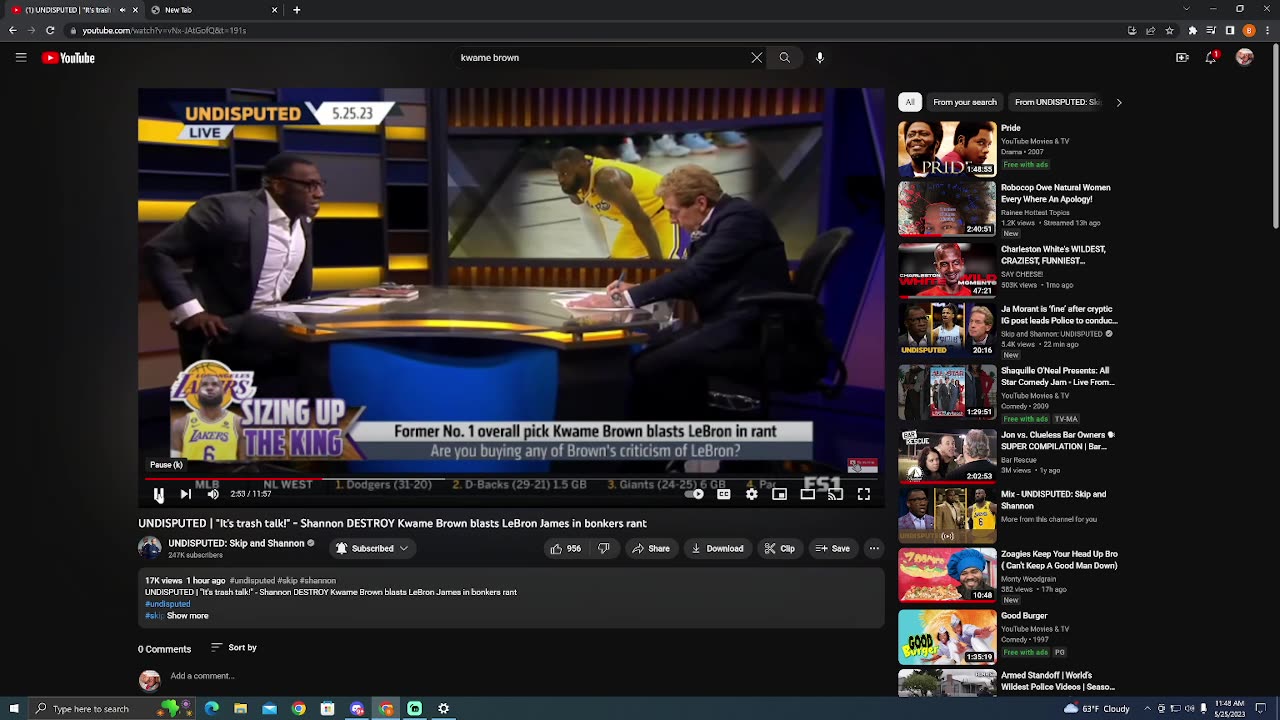Select the All filter chip
The width and height of the screenshot is (1280, 720).
click(x=910, y=102)
